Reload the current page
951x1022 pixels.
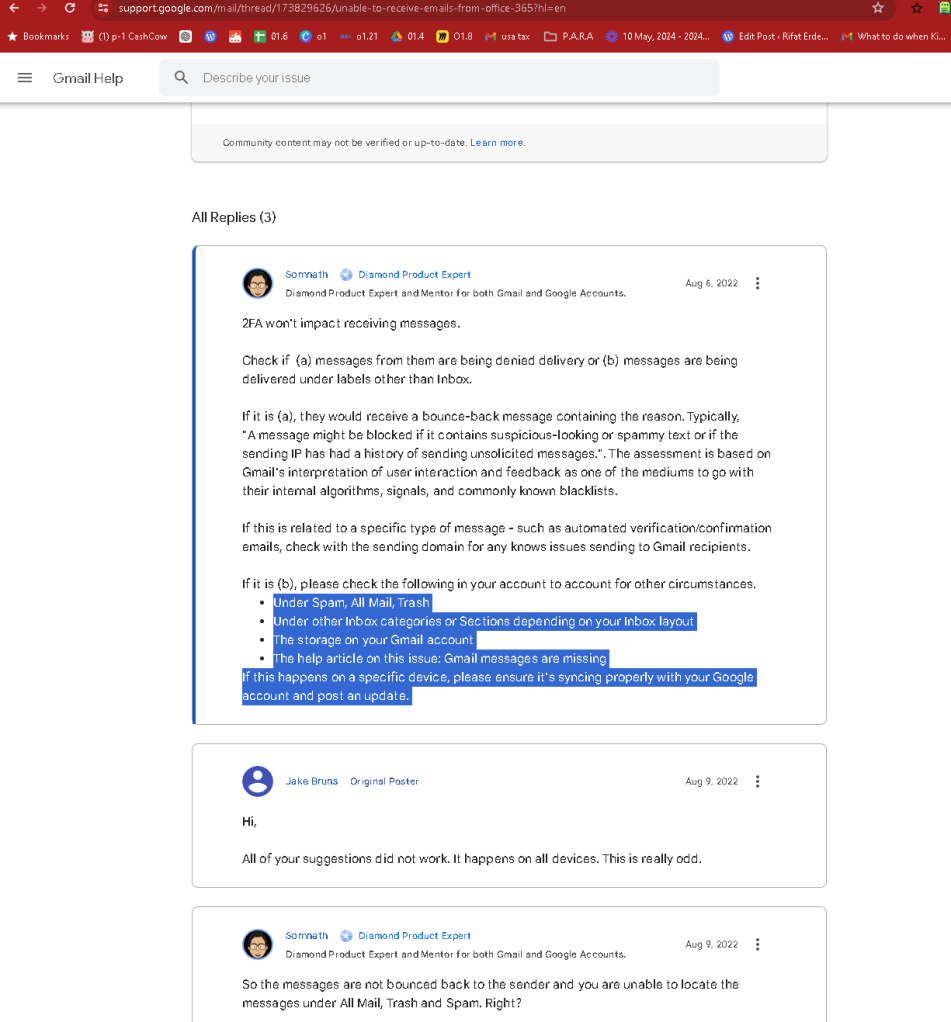pyautogui.click(x=70, y=8)
